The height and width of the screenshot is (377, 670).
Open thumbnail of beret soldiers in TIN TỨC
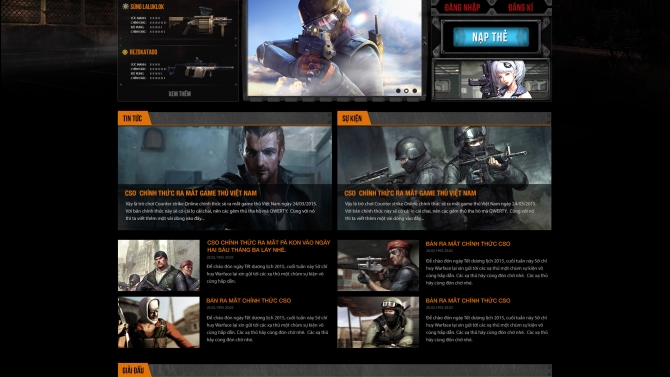pos(159,265)
